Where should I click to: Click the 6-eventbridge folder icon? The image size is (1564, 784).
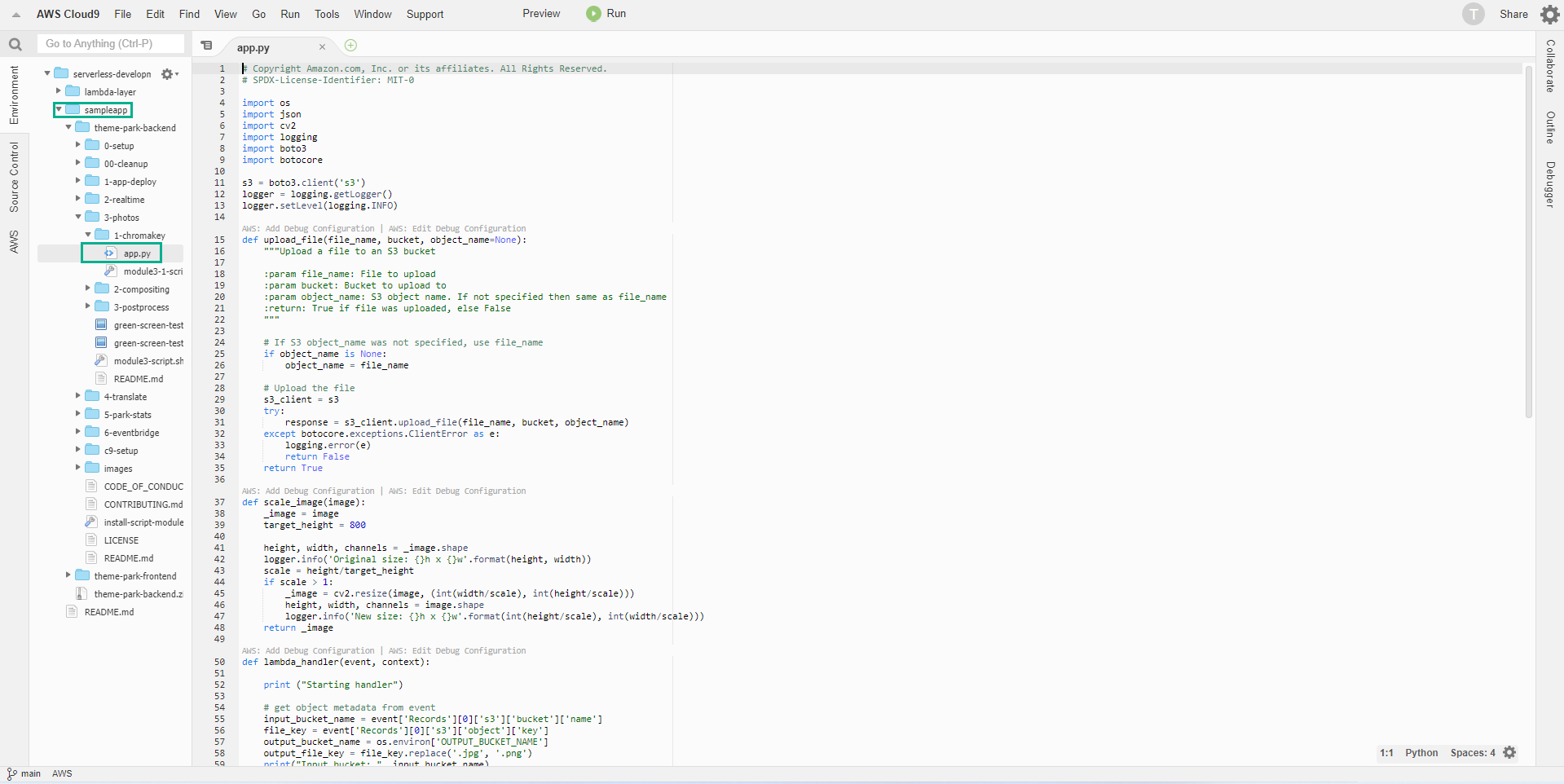92,432
